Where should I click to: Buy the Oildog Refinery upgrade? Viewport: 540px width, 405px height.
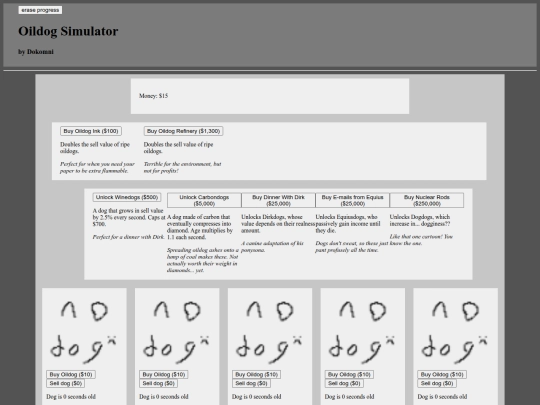tap(183, 131)
